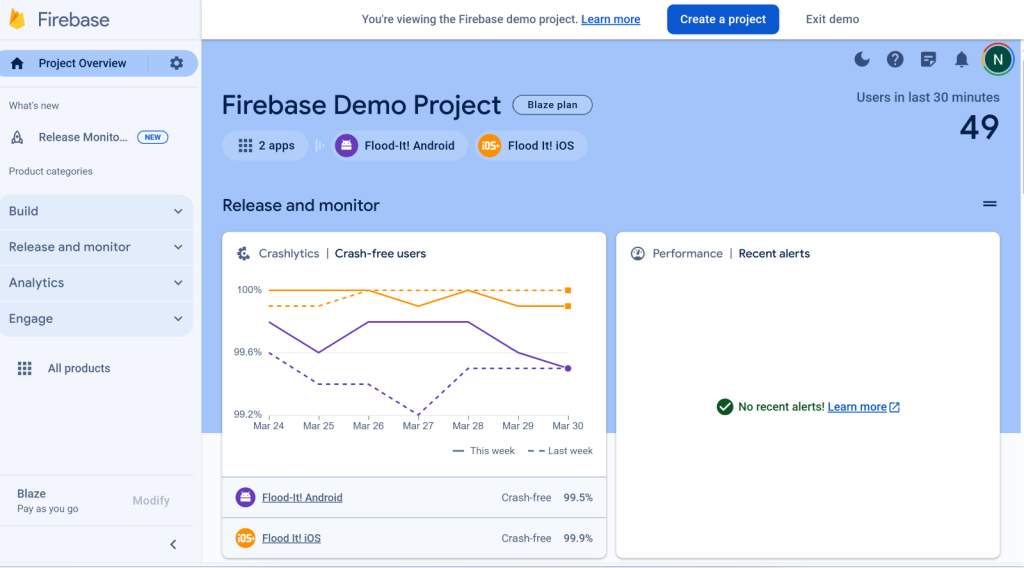The image size is (1024, 568).
Task: Open project settings gear icon
Action: pyautogui.click(x=176, y=63)
